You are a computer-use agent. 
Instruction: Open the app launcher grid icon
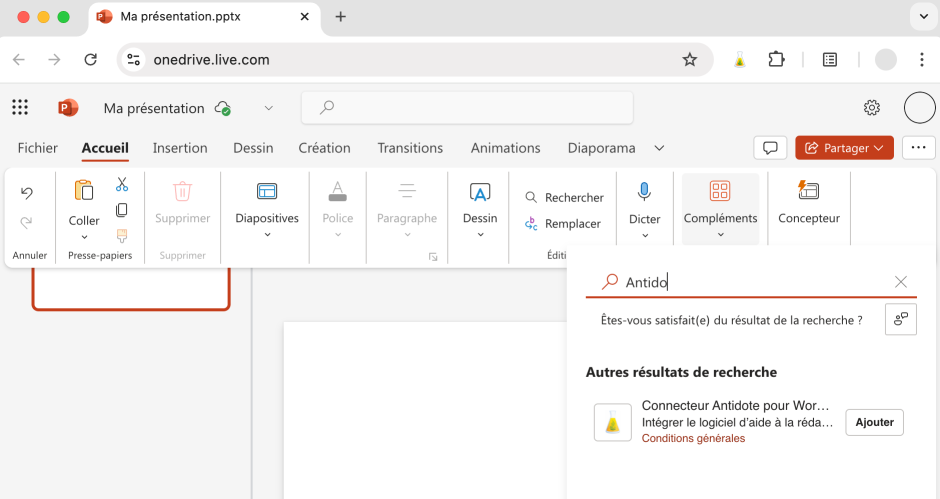tap(20, 108)
